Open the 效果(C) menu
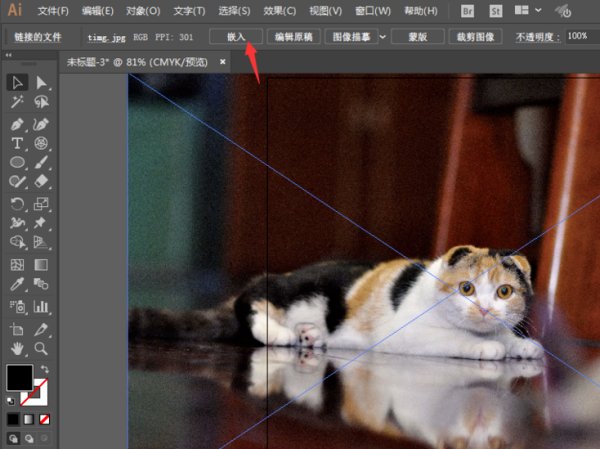600x449 pixels. pyautogui.click(x=279, y=11)
